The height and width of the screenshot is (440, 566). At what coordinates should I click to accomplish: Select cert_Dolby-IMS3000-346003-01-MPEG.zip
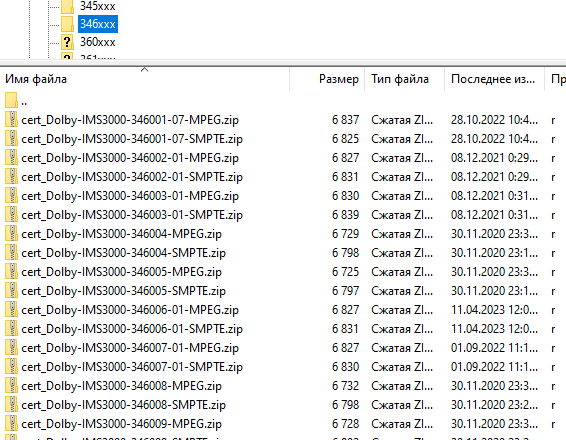(x=130, y=196)
